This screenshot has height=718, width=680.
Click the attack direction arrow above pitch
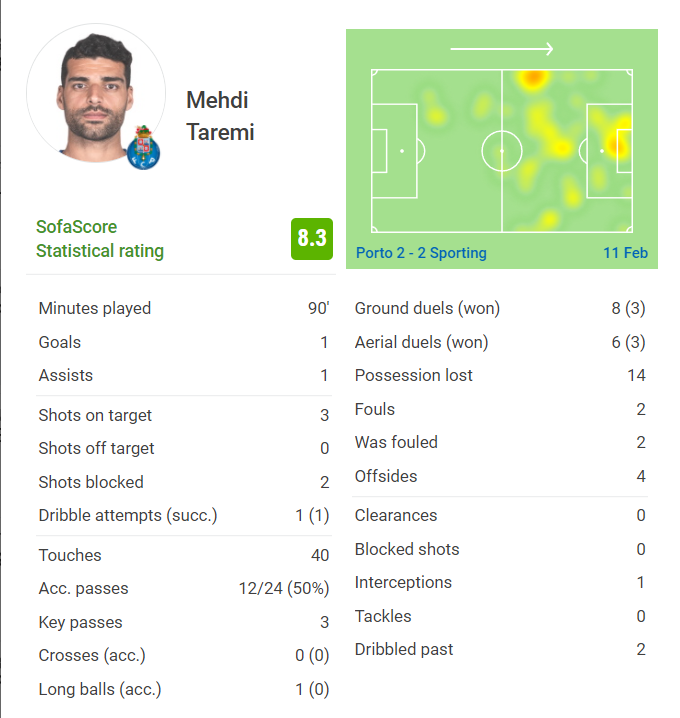[x=502, y=49]
